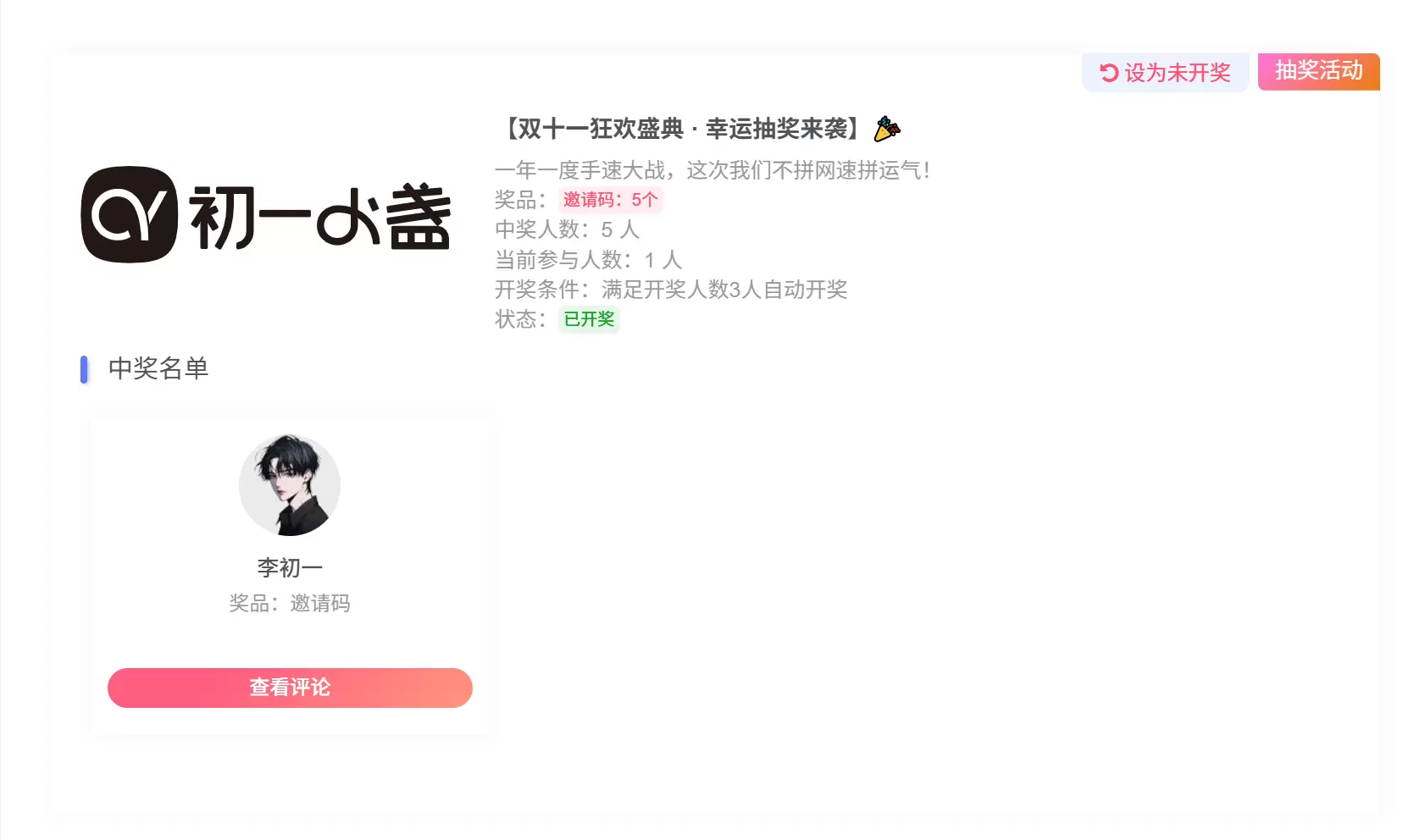Click the 设为未开奖 reset button
This screenshot has height=840, width=1425.
pyautogui.click(x=1165, y=73)
